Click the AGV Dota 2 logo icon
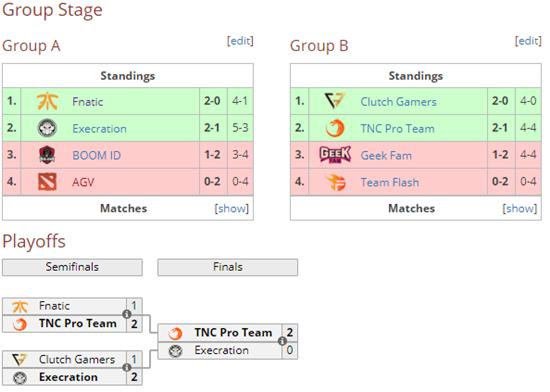This screenshot has height=392, width=550. click(47, 182)
